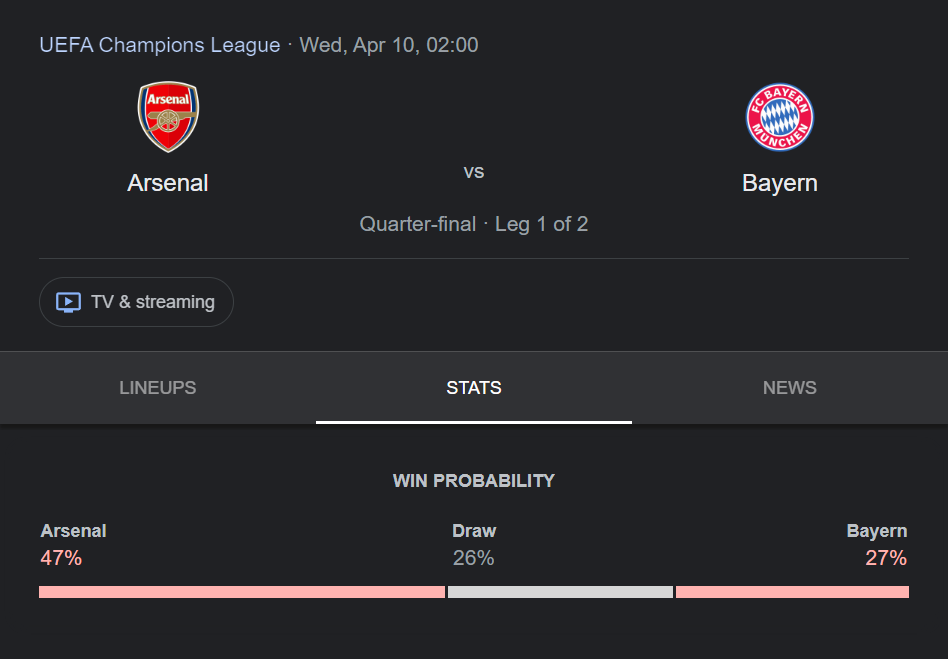Click the vs text between teams

click(x=474, y=172)
